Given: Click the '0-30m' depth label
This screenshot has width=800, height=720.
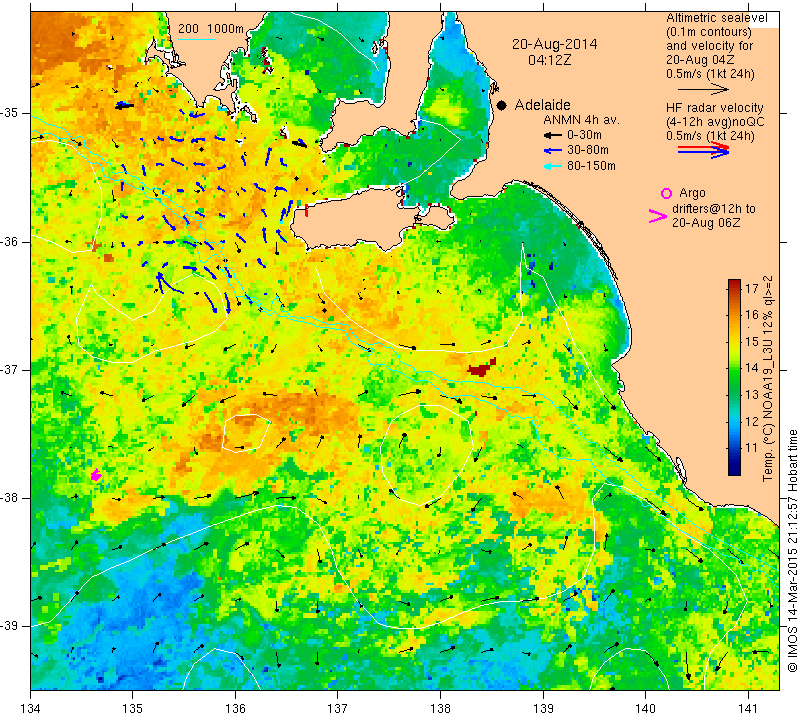Looking at the screenshot, I should [x=584, y=135].
